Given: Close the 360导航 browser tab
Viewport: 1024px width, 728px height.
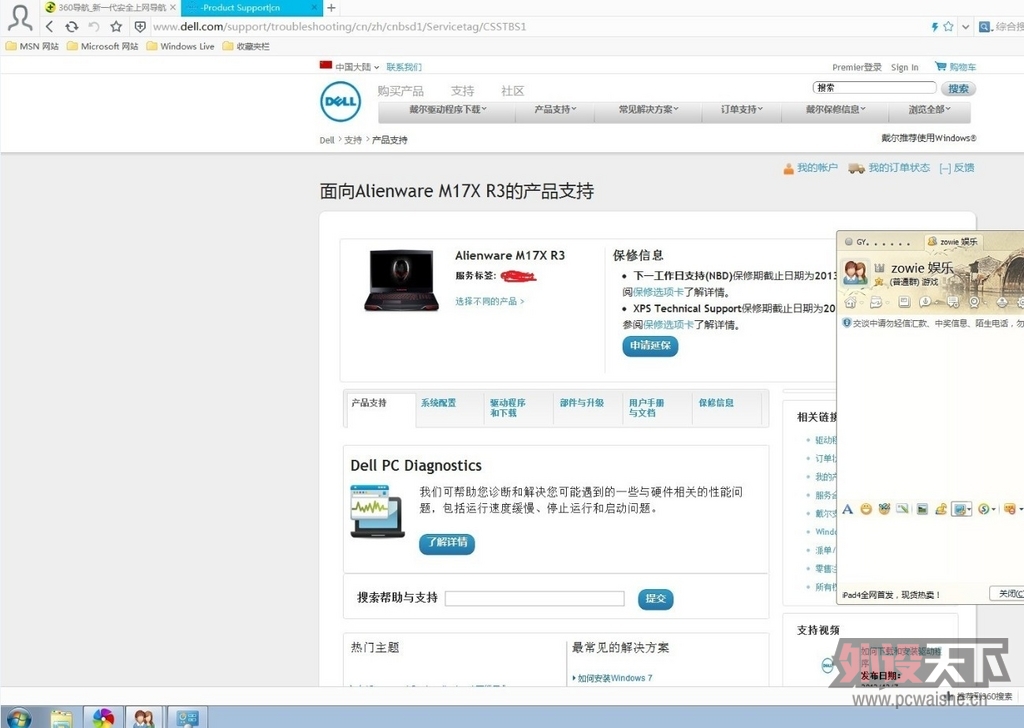Looking at the screenshot, I should pos(172,8).
